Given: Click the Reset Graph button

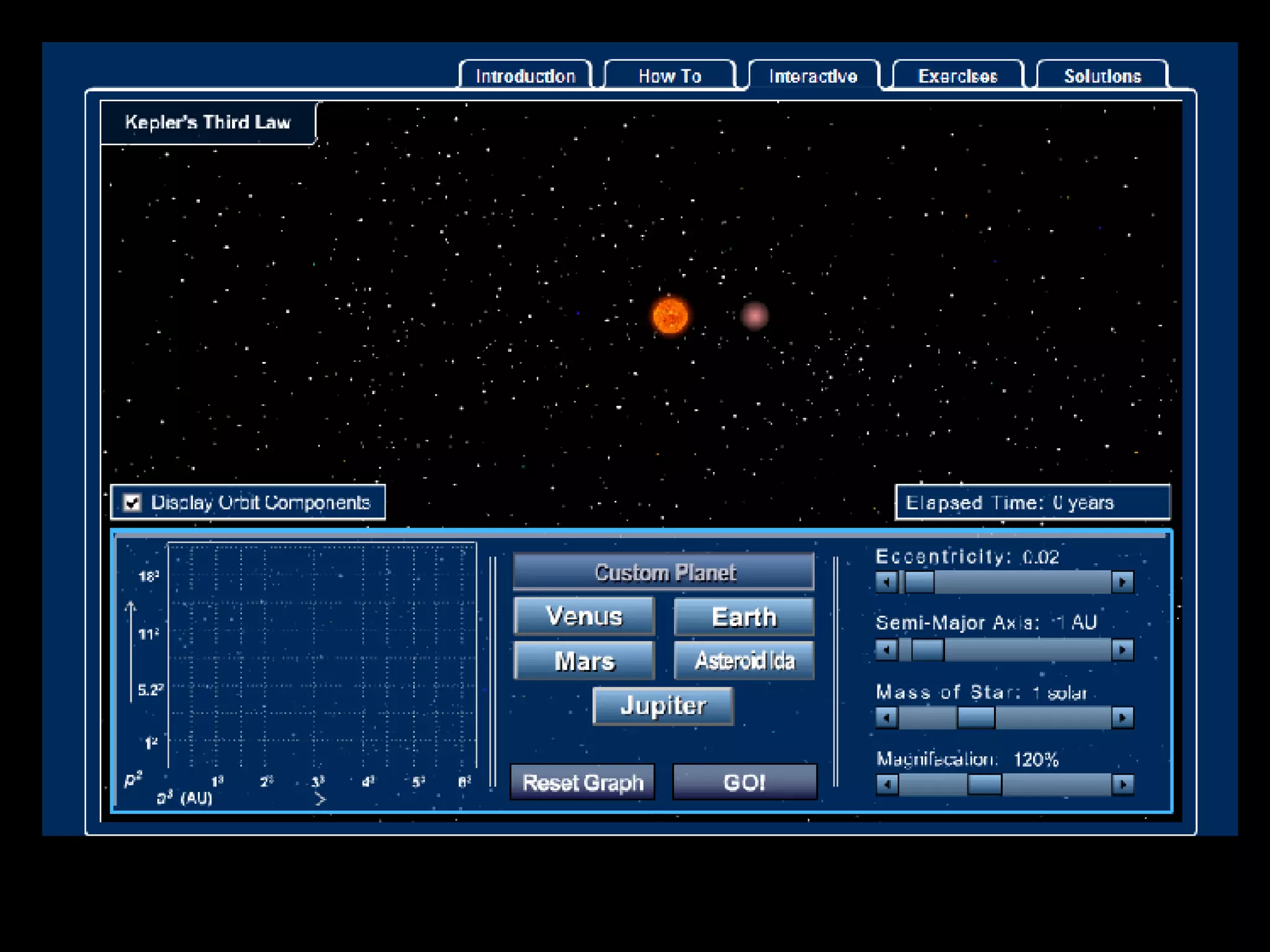Looking at the screenshot, I should click(582, 782).
